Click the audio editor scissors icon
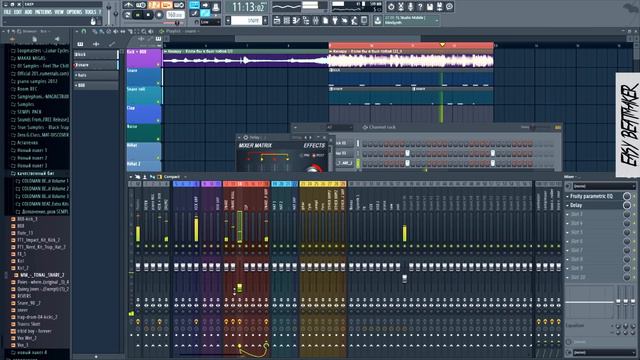Viewport: 640px width, 360px height. coord(400,7)
